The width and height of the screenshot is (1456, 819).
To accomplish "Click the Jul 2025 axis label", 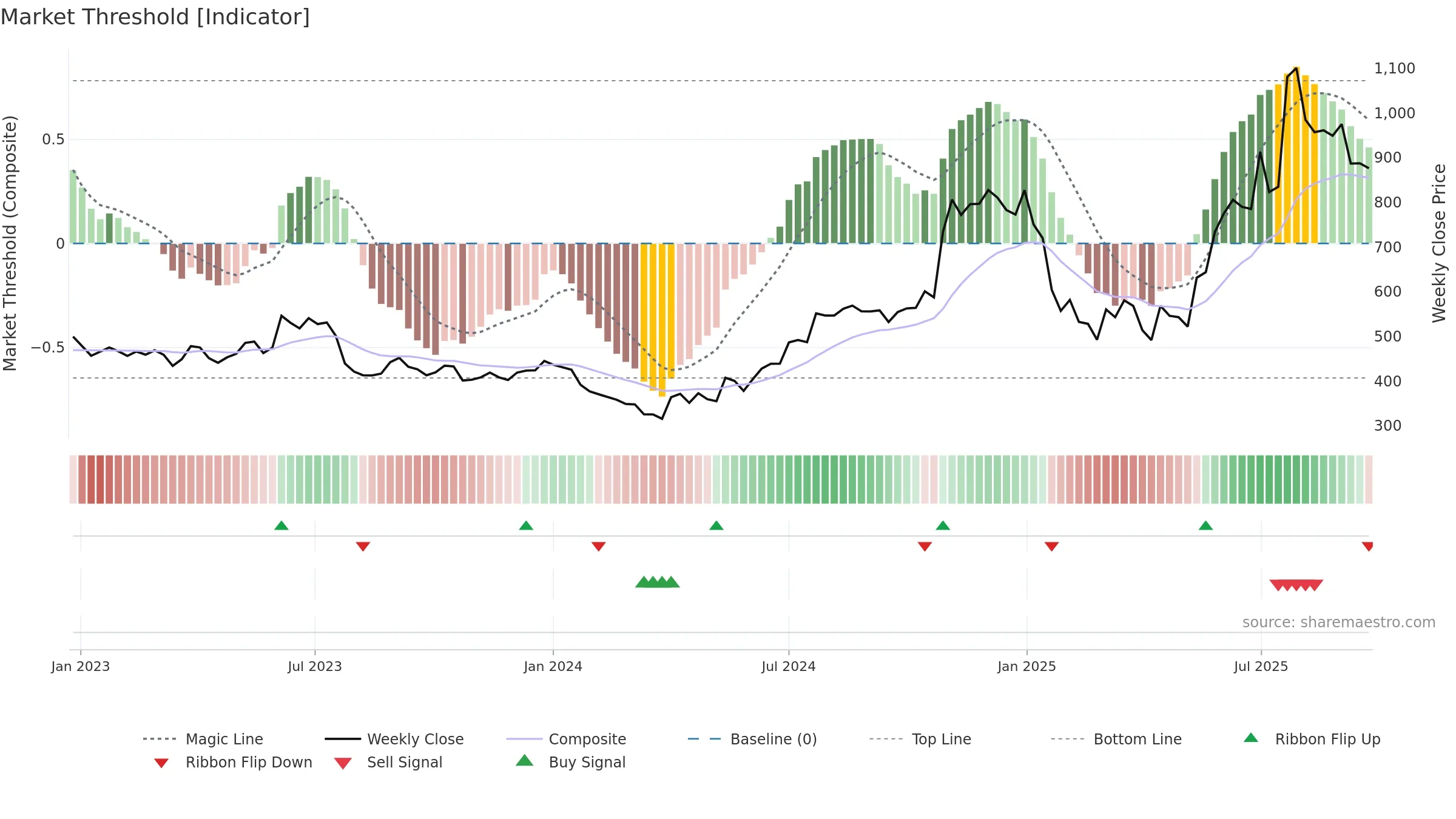I will [x=1261, y=667].
